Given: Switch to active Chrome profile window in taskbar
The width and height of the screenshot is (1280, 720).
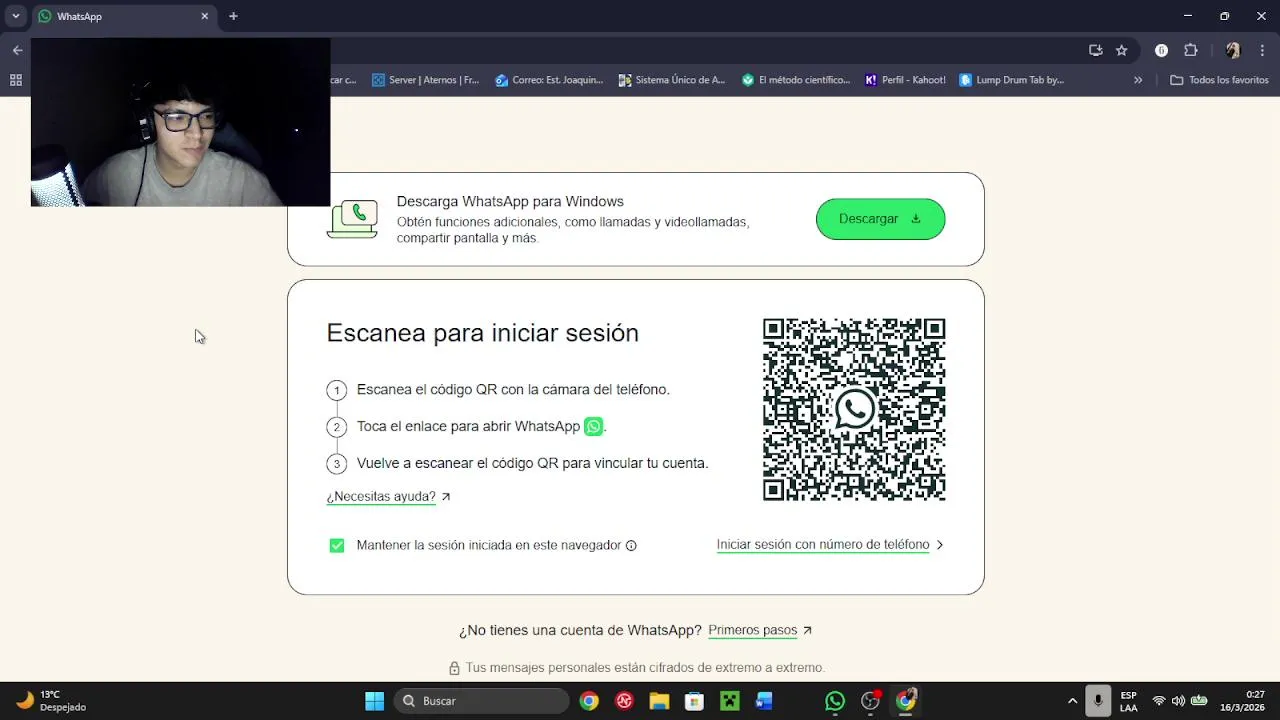Looking at the screenshot, I should pyautogui.click(x=906, y=701).
